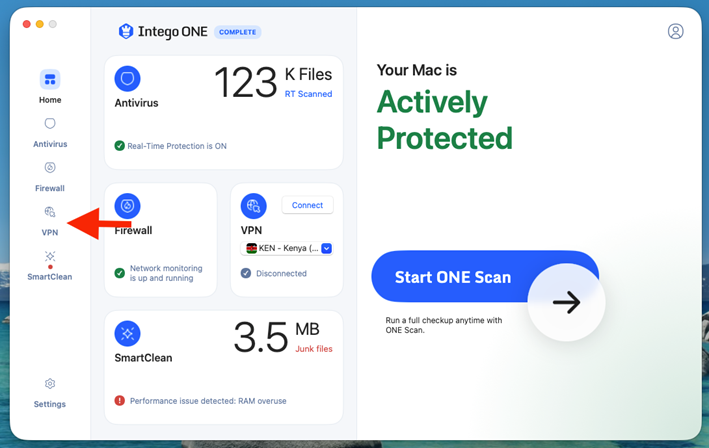
Task: Click the blue VPN card icon
Action: tap(254, 206)
